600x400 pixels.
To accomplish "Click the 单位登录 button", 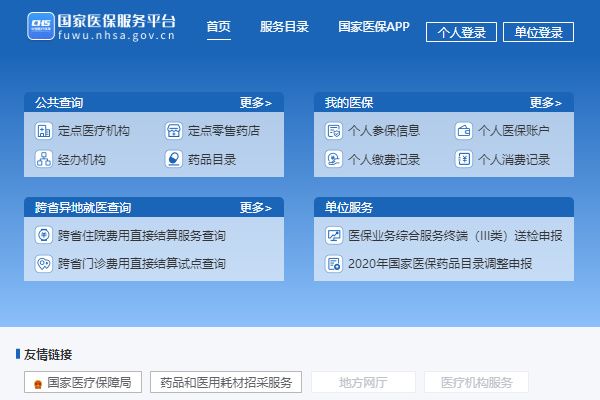I will pos(538,32).
